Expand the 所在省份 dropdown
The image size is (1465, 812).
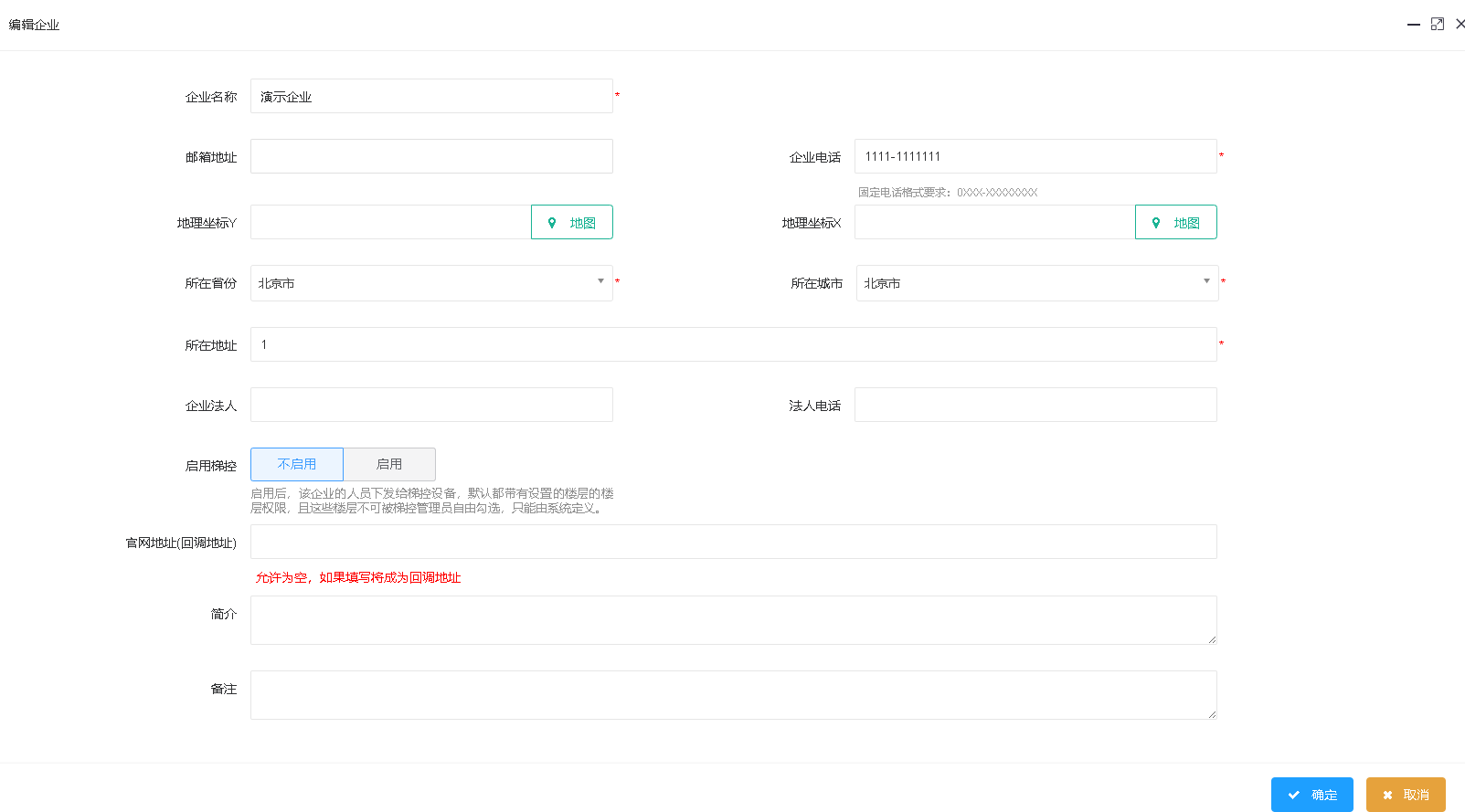[431, 283]
